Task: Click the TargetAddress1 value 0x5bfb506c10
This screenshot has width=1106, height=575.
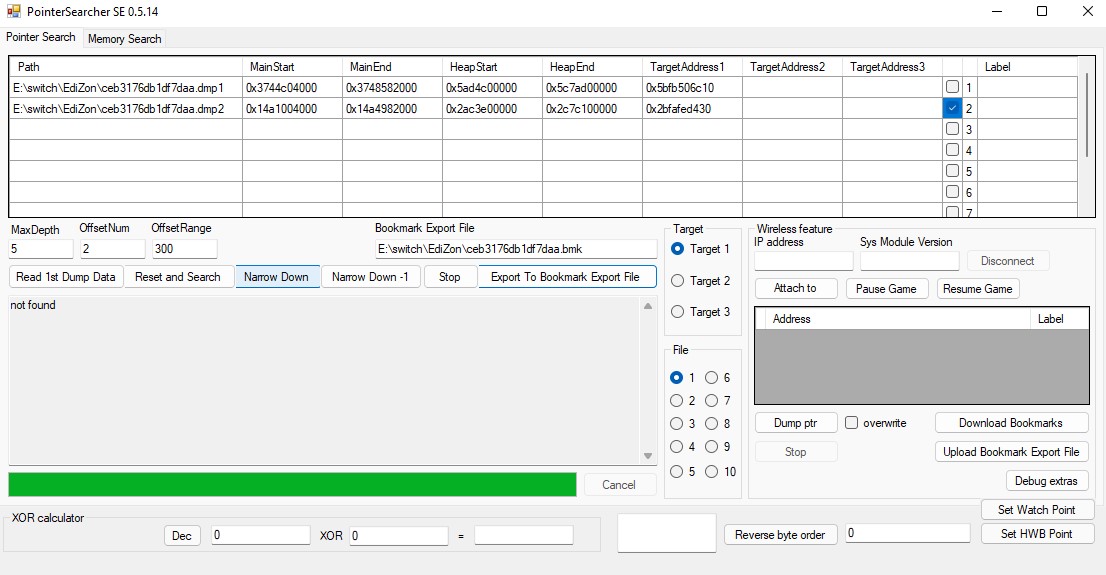Action: (692, 87)
